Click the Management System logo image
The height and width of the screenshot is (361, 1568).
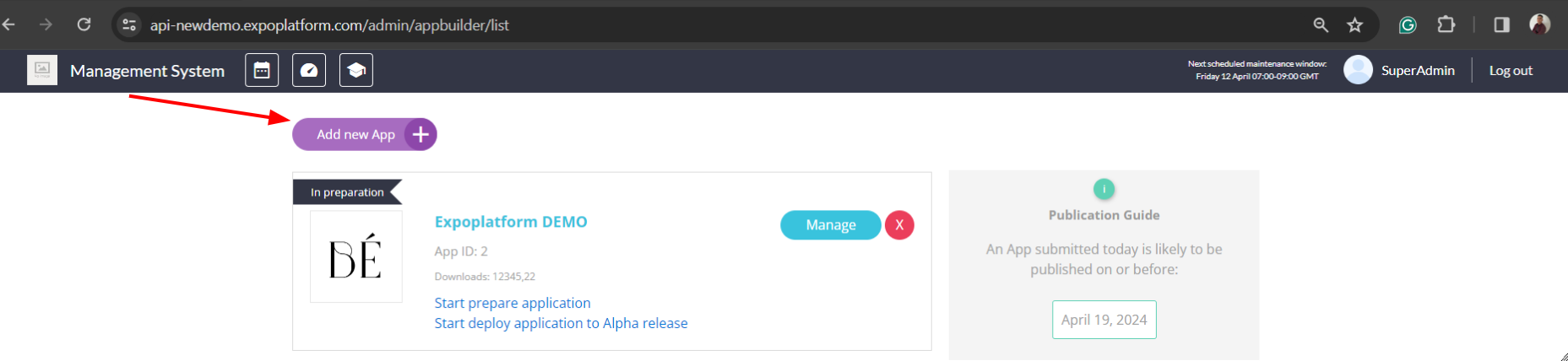pyautogui.click(x=42, y=70)
